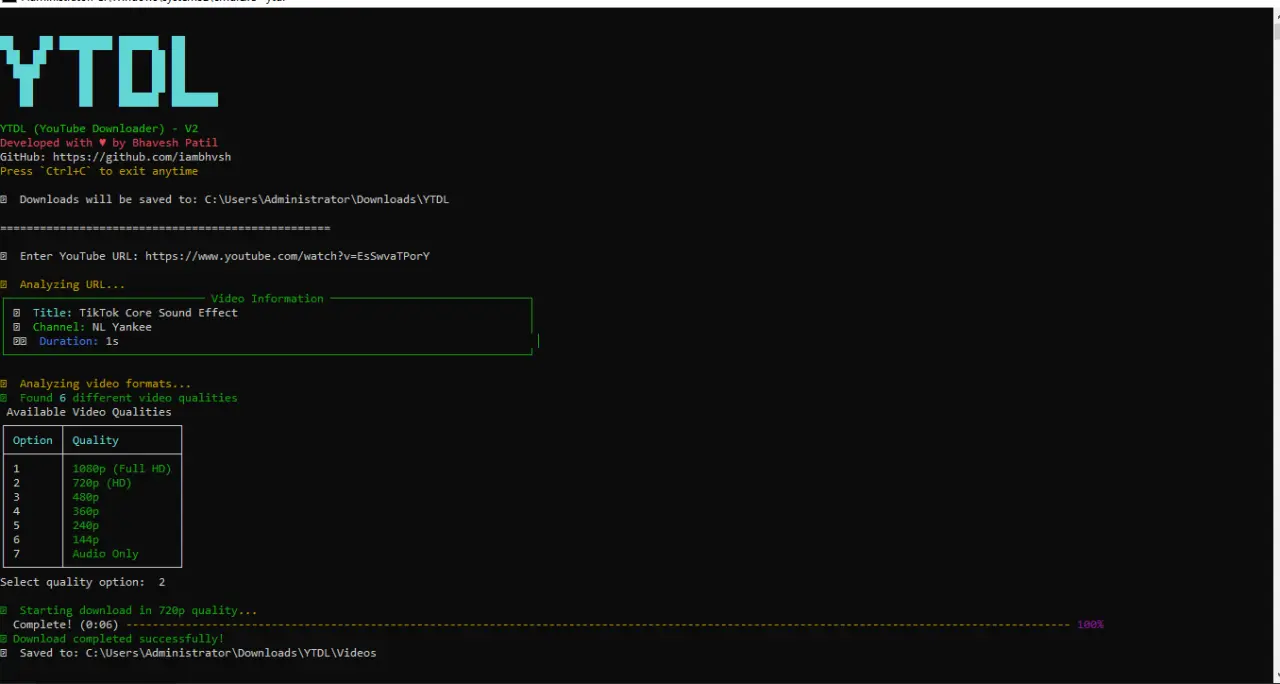
Task: Click the channel name 'NL Yankee'
Action: point(122,327)
